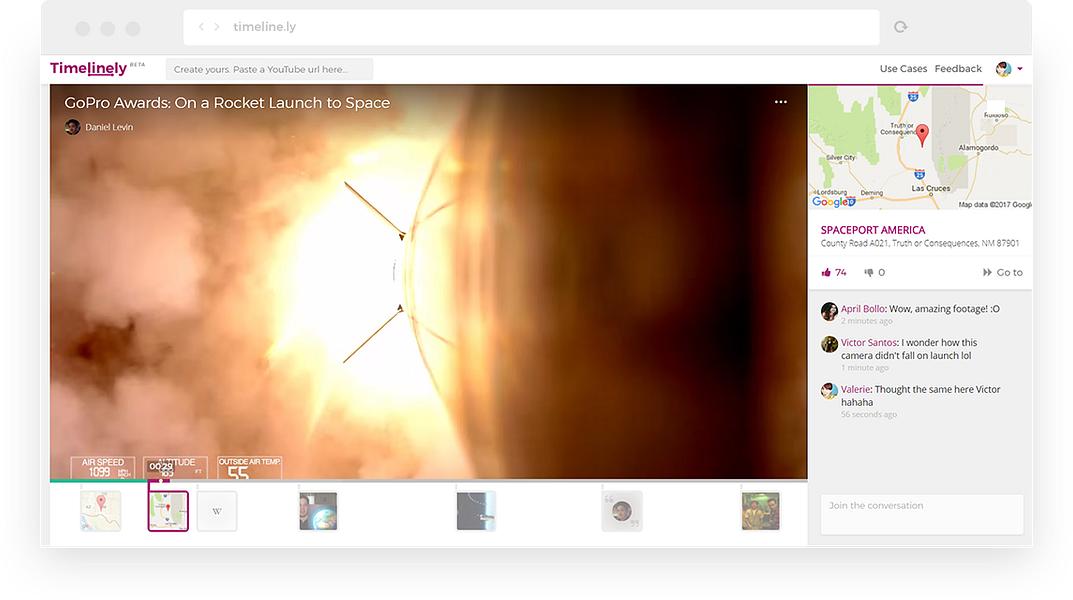Click the thumbs-up like icon
This screenshot has height=600, width=1073.
(826, 272)
